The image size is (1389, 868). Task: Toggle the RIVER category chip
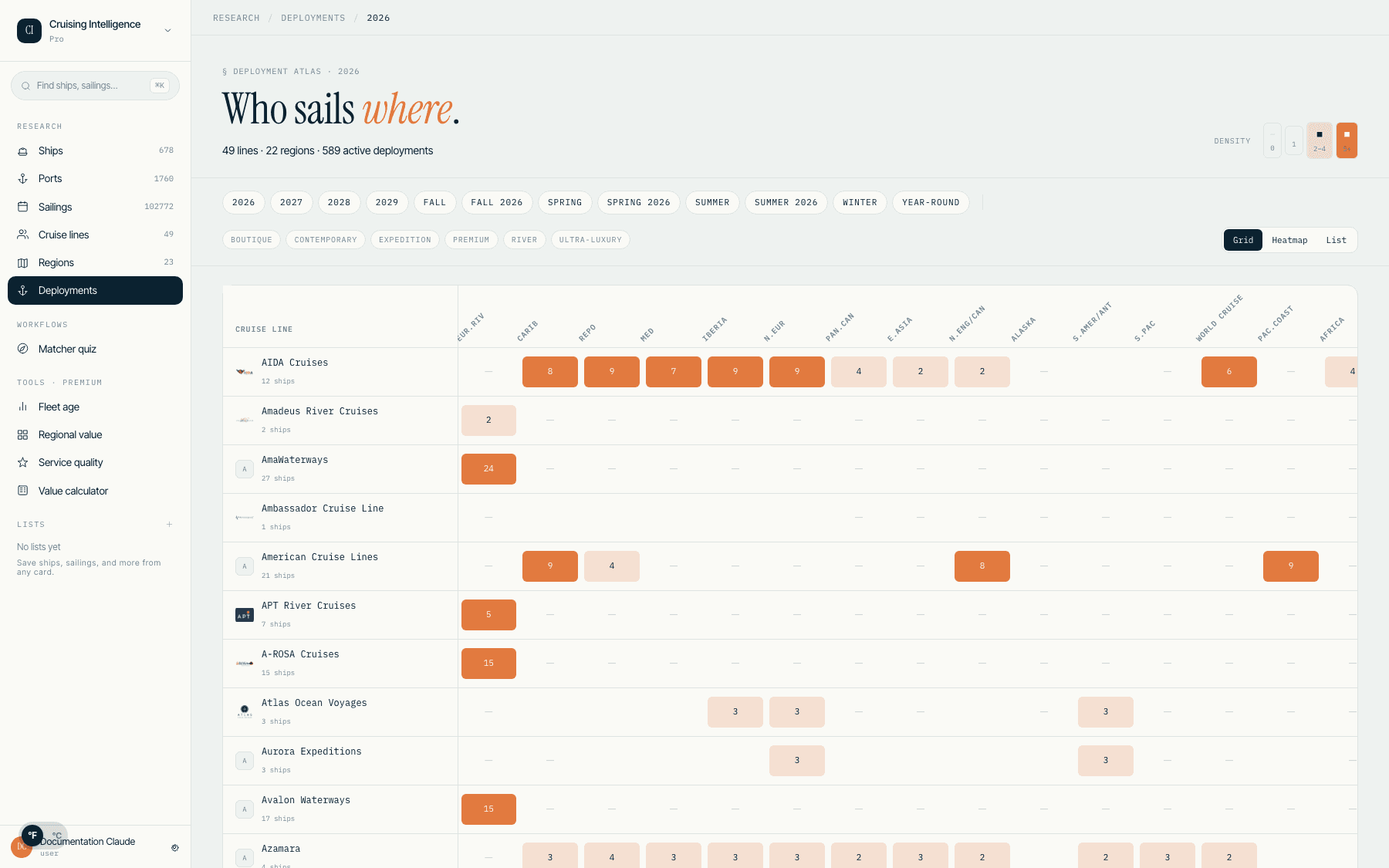tap(525, 240)
